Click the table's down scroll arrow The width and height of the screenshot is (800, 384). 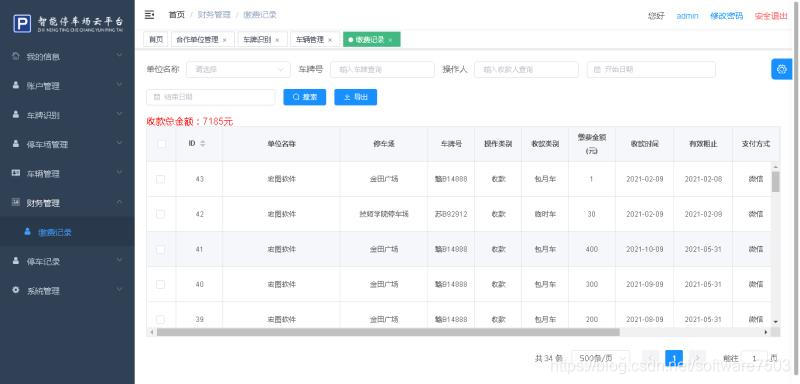pyautogui.click(x=776, y=322)
